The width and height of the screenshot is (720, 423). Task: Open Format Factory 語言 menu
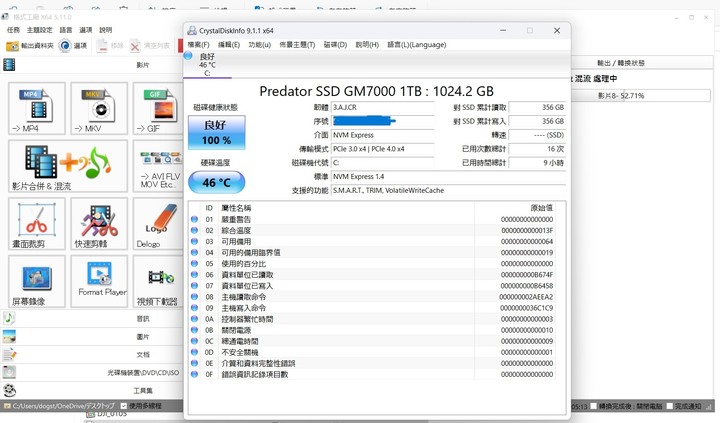point(66,30)
